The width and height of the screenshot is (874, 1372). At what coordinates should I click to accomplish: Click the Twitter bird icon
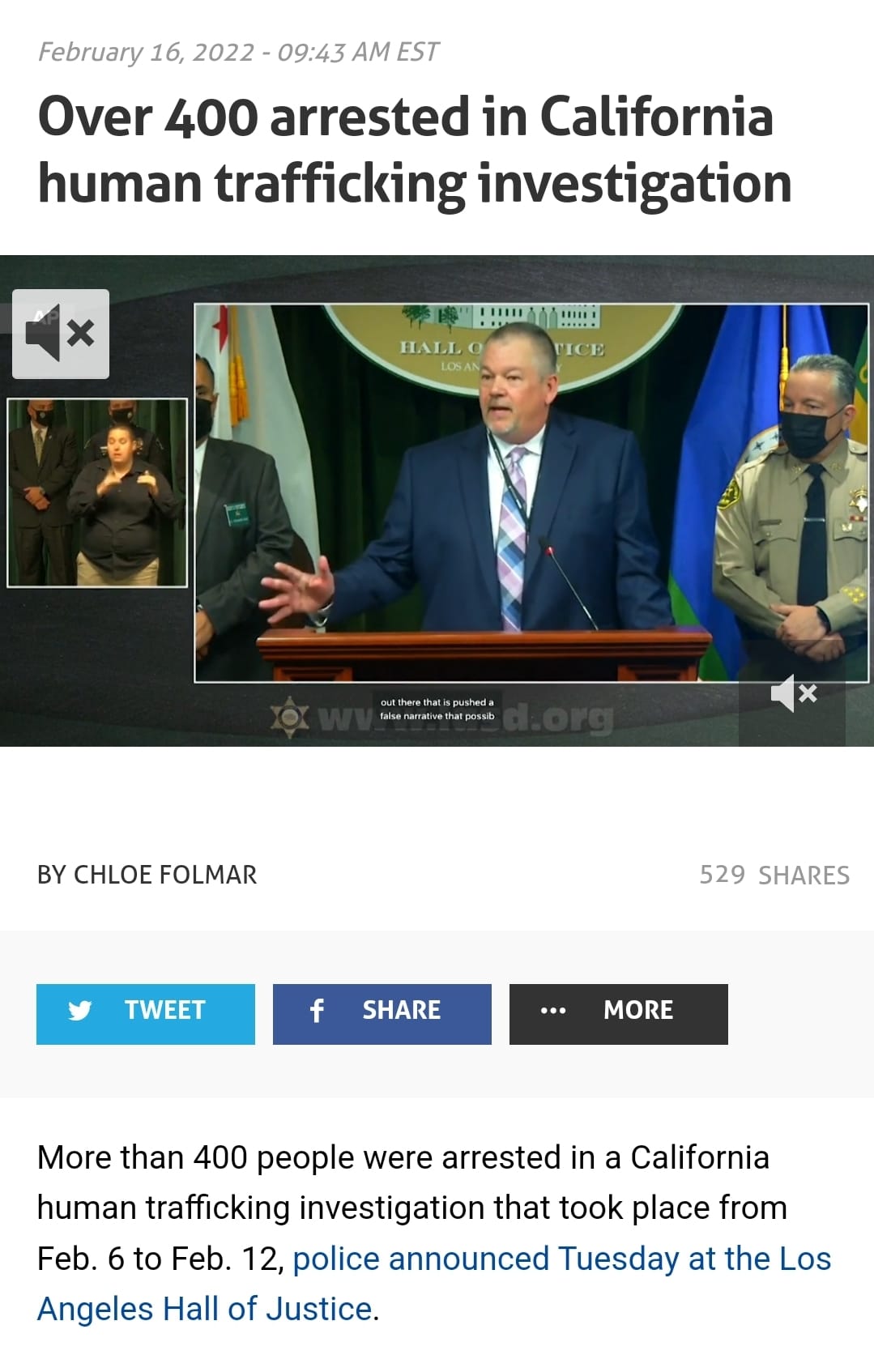tap(80, 1010)
